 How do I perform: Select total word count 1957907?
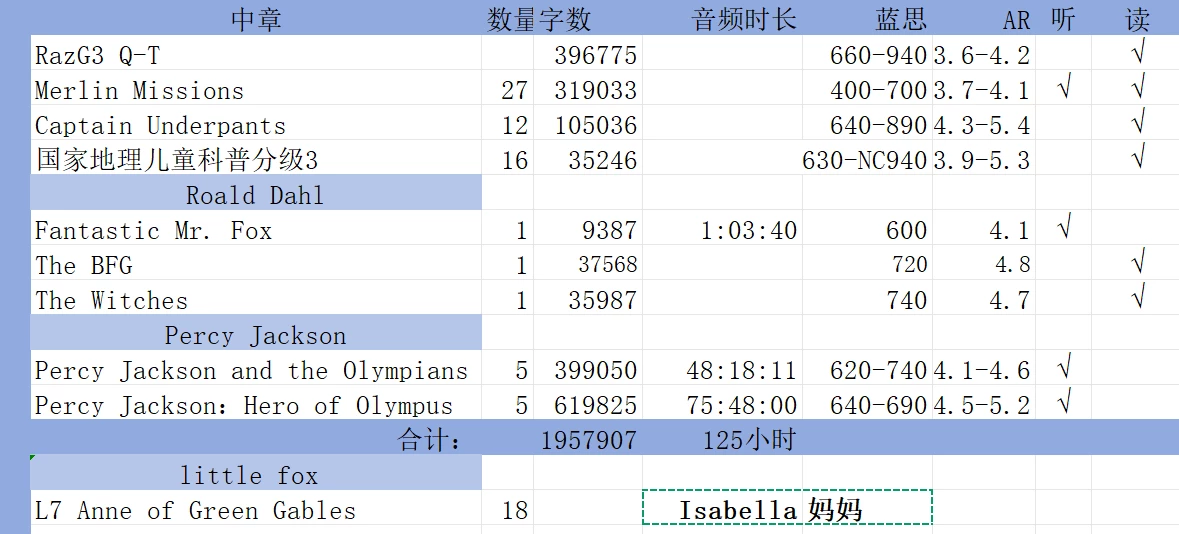(x=588, y=438)
